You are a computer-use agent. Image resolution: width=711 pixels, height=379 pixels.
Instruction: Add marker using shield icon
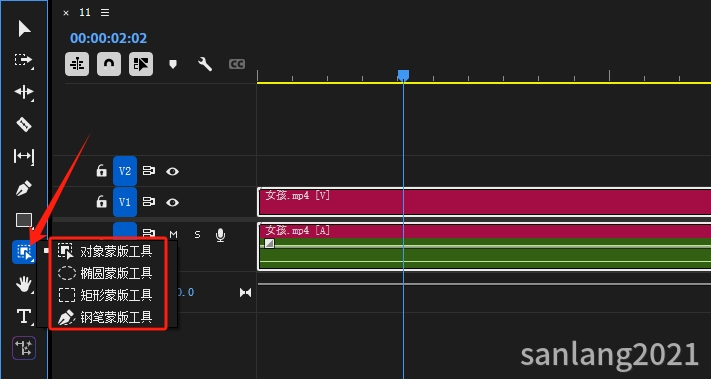(172, 64)
